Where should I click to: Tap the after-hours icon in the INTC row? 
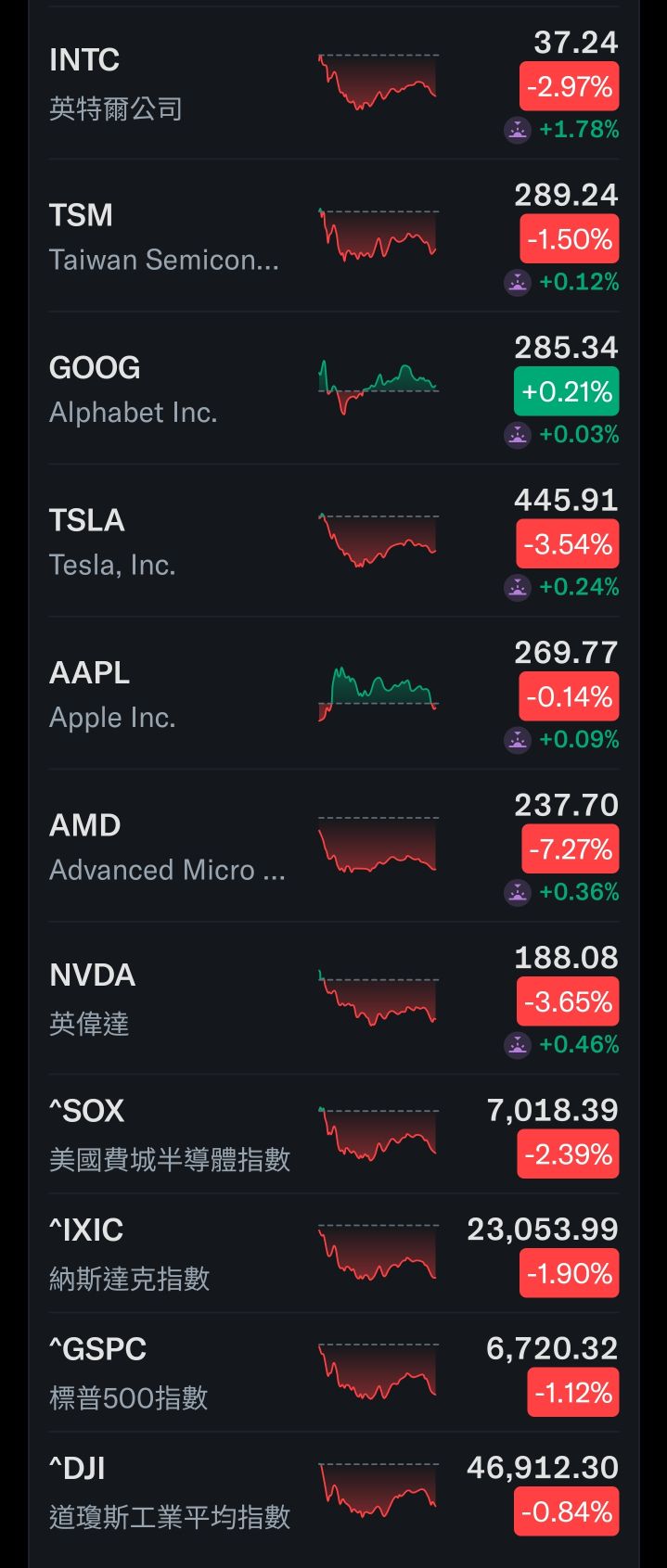pyautogui.click(x=517, y=130)
